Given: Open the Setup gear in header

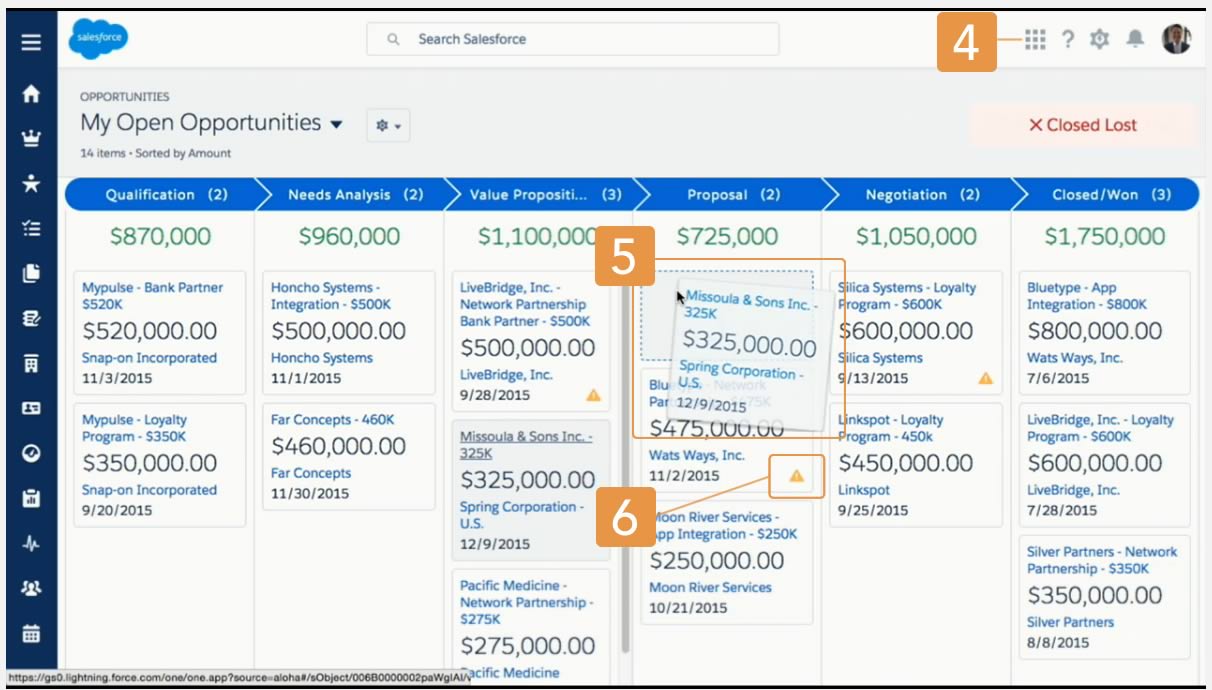Looking at the screenshot, I should pyautogui.click(x=1100, y=39).
